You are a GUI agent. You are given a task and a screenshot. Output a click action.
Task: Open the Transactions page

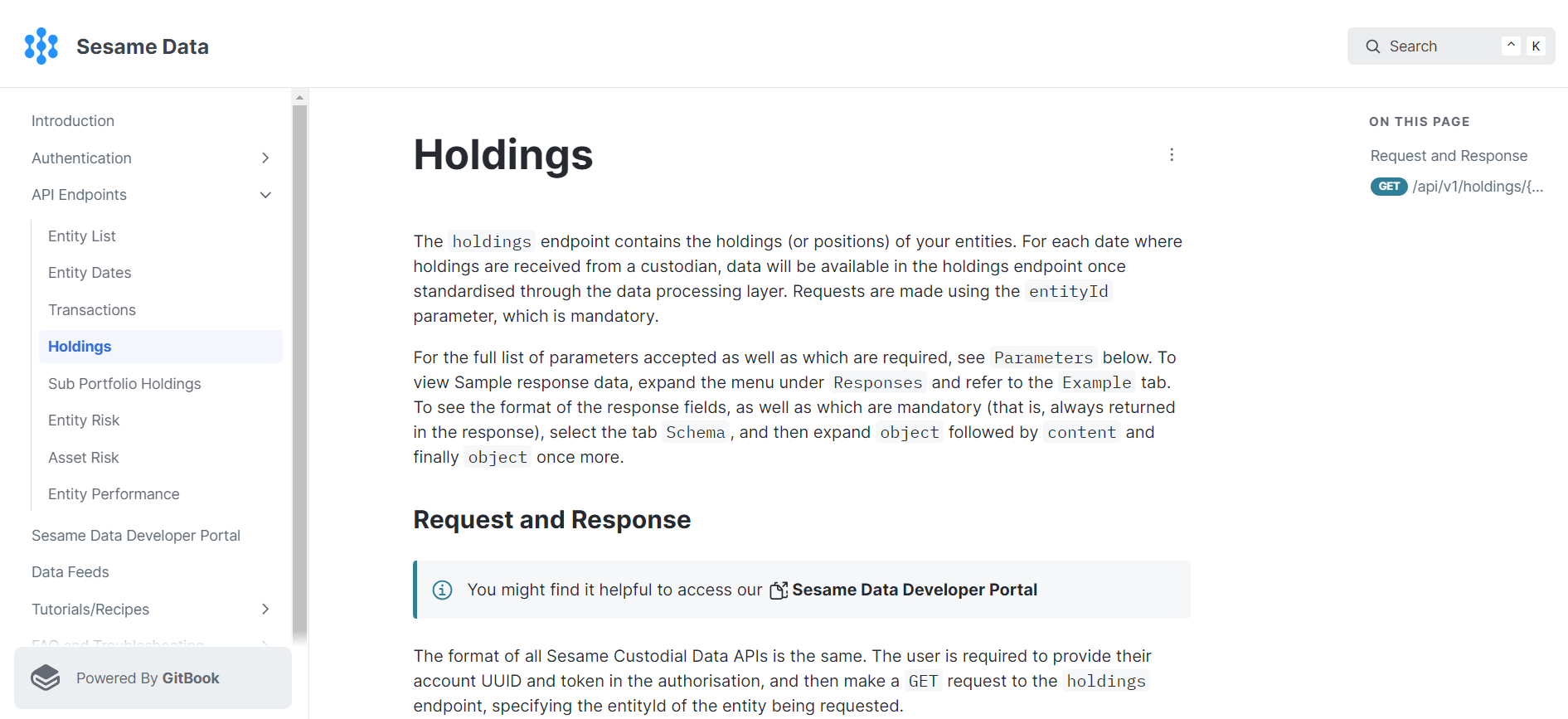[91, 309]
